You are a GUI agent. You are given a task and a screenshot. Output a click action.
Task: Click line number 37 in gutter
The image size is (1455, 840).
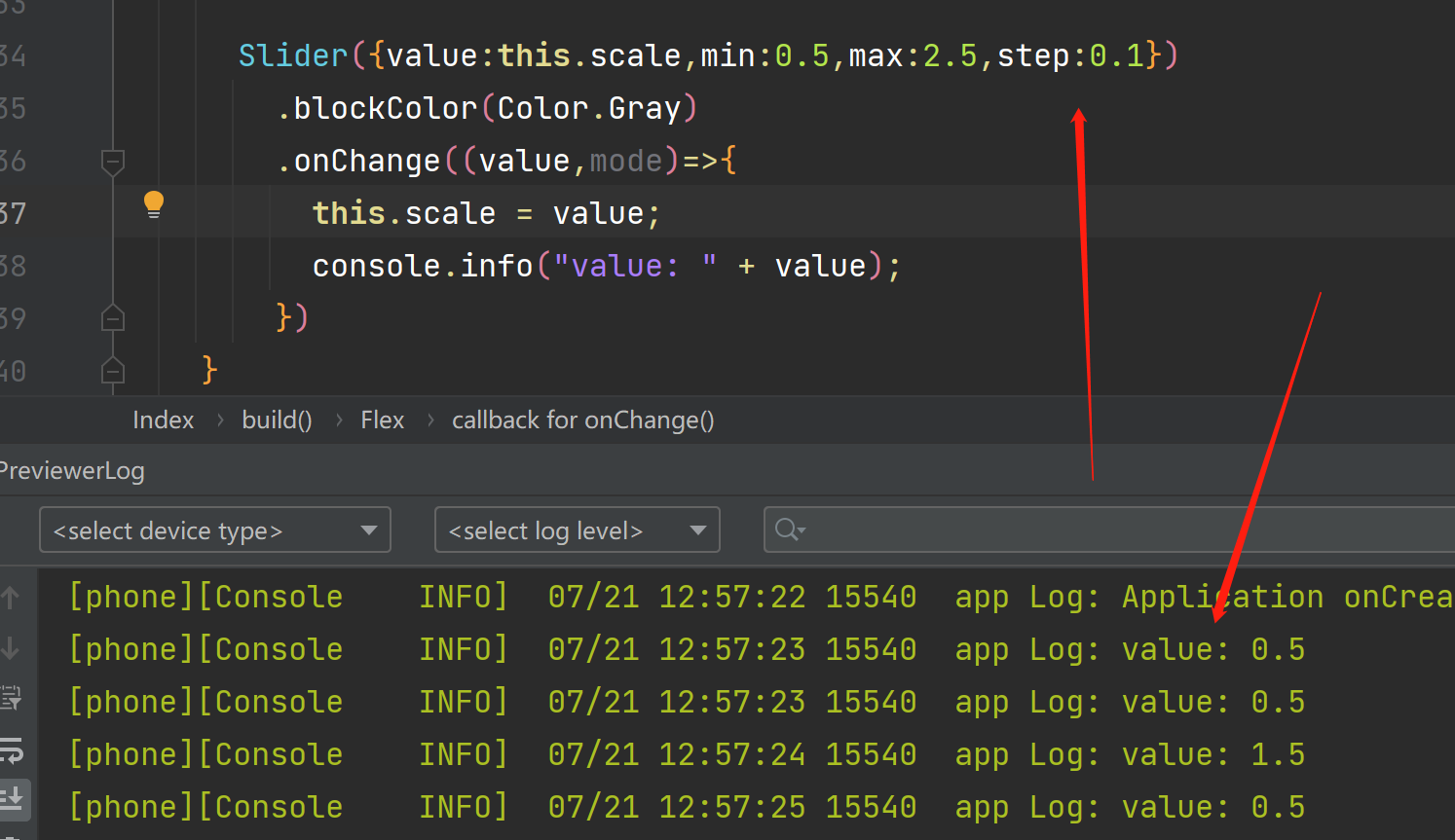click(x=13, y=213)
